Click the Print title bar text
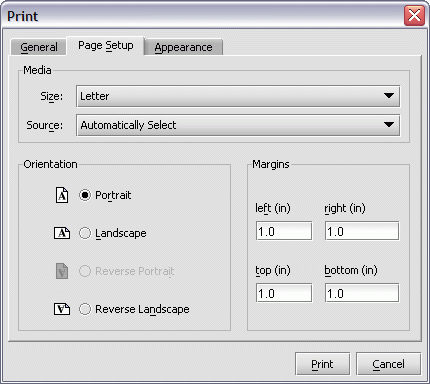 [22, 16]
